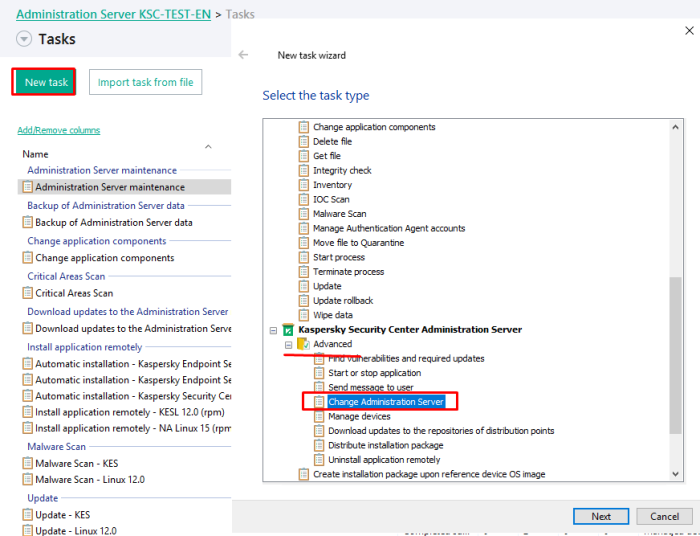Viewport: 700px width, 536px height.
Task: Click the Start process task icon
Action: click(x=304, y=257)
